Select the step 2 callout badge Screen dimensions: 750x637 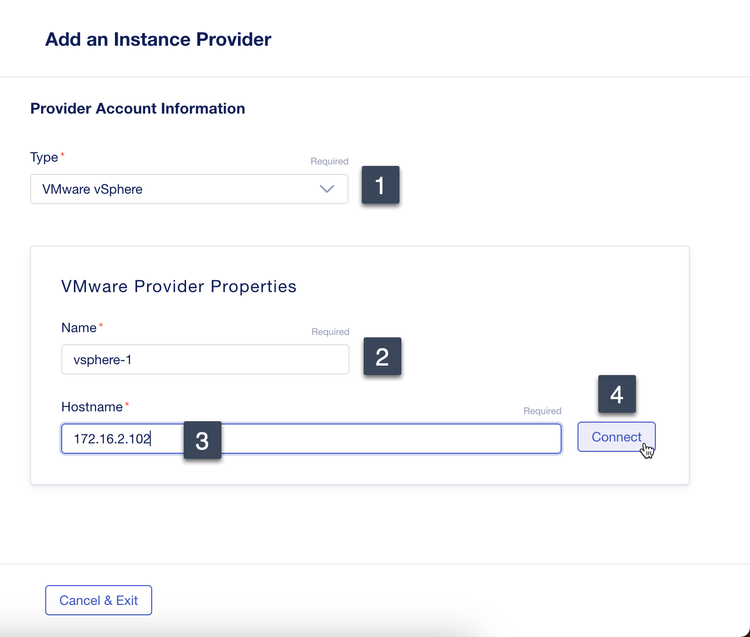tap(382, 357)
